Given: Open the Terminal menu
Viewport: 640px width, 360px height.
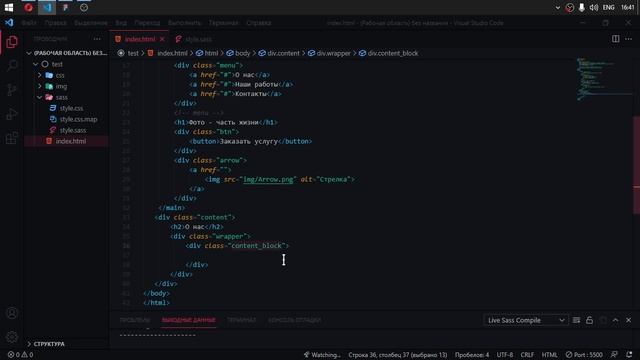Looking at the screenshot, I should tap(223, 23).
